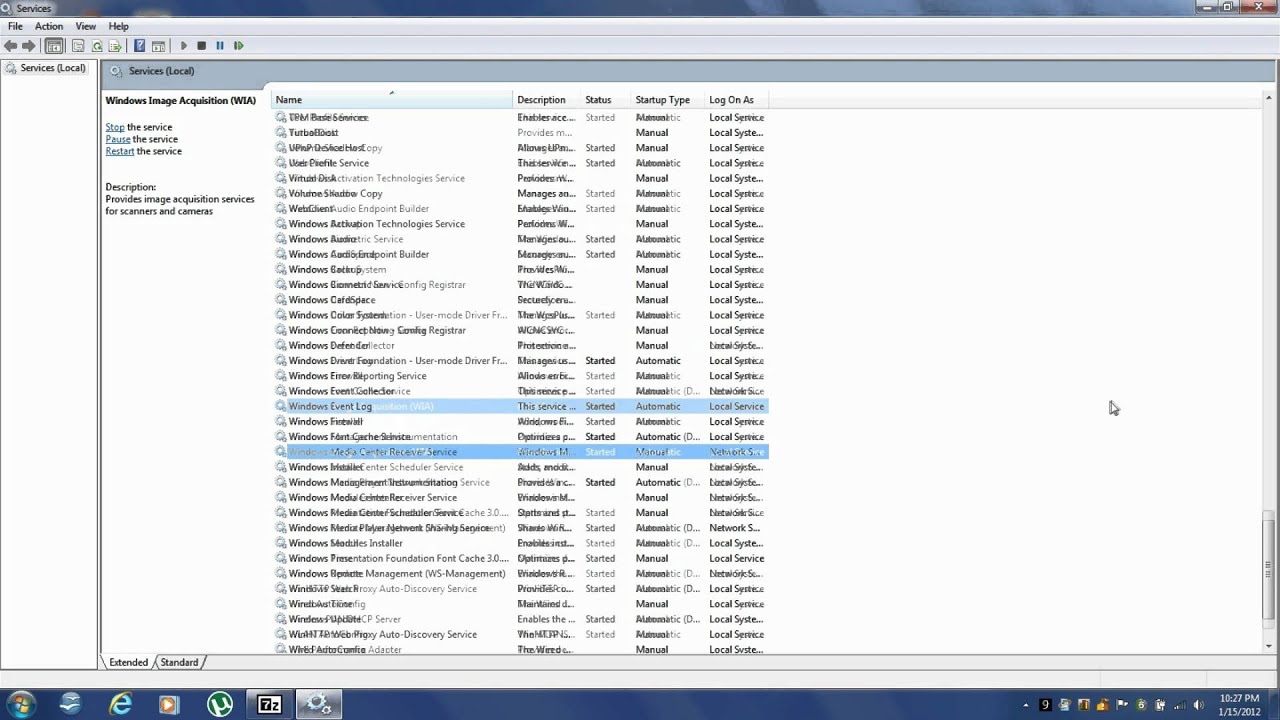
Task: Select the Windows Firewall service row
Action: [520, 422]
